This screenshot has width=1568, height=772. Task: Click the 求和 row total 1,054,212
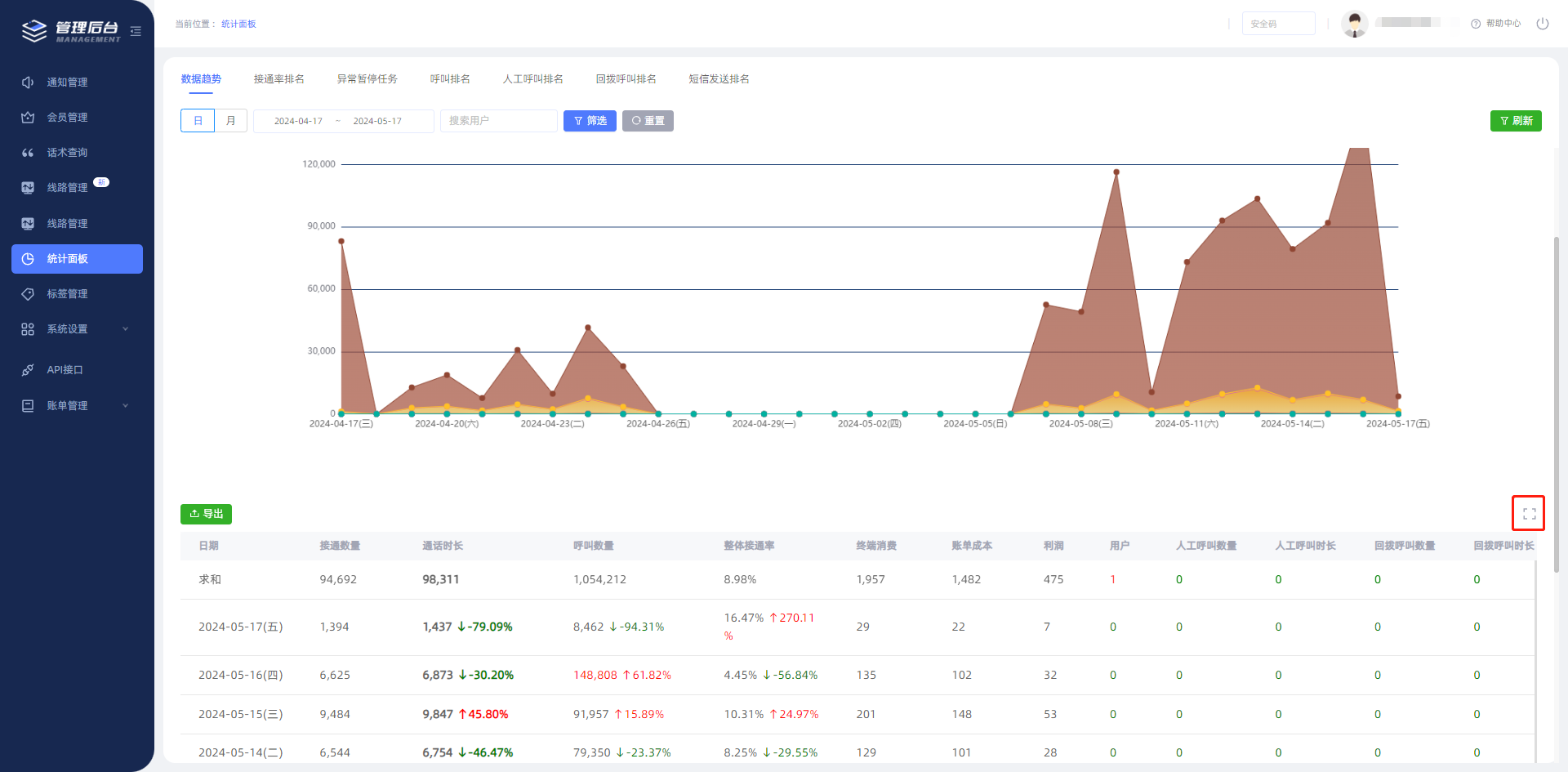tap(599, 580)
